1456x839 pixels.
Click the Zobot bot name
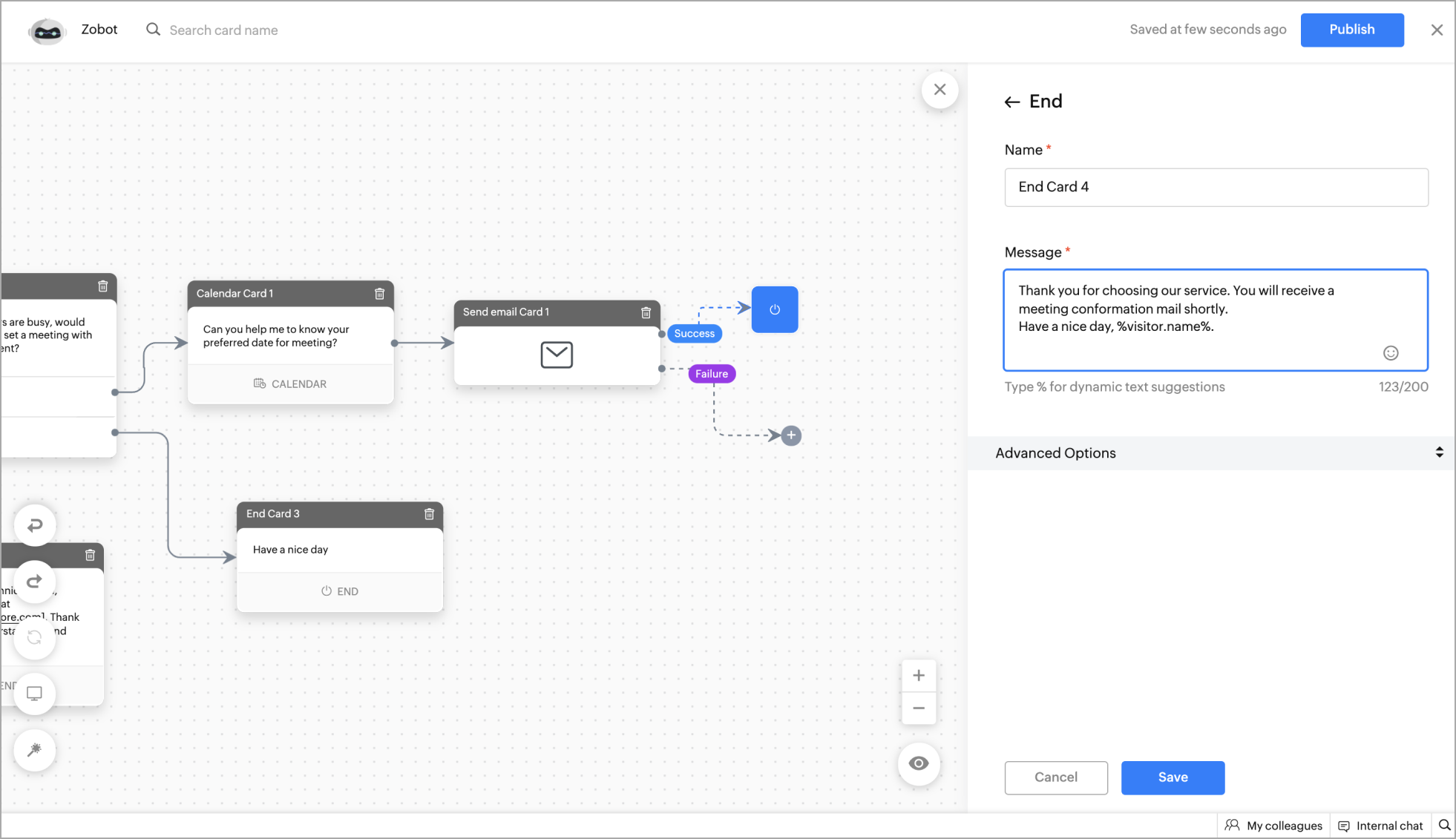pyautogui.click(x=99, y=30)
